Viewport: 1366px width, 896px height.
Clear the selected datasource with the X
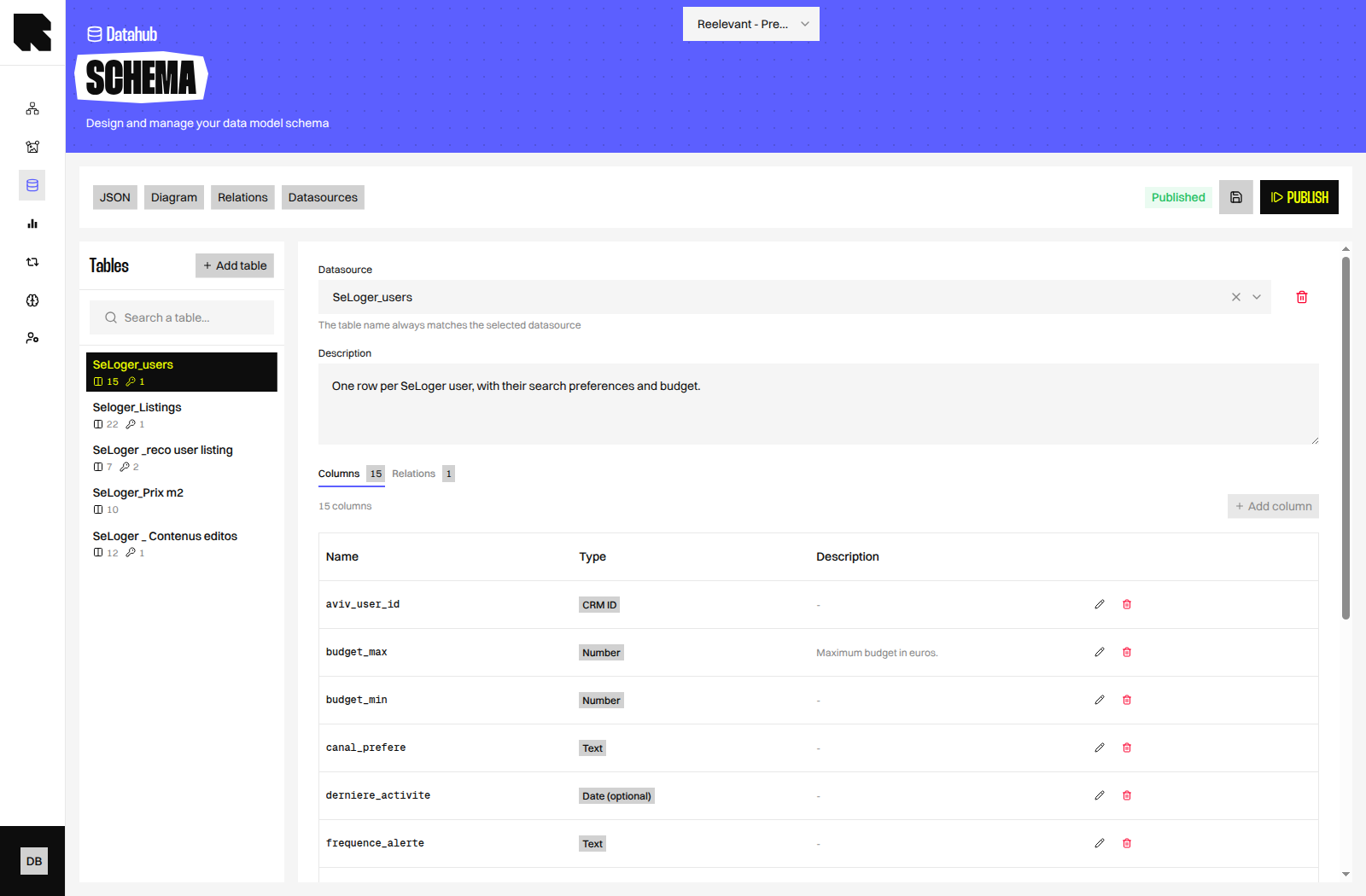(1235, 297)
